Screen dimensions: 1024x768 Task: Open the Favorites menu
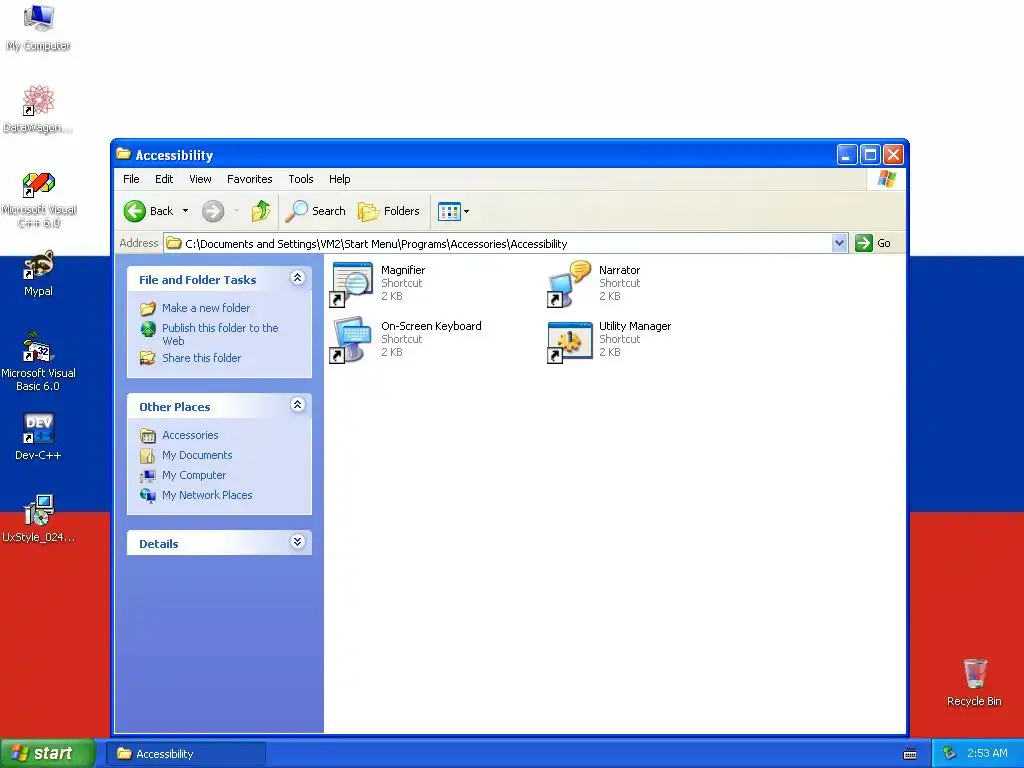point(249,179)
